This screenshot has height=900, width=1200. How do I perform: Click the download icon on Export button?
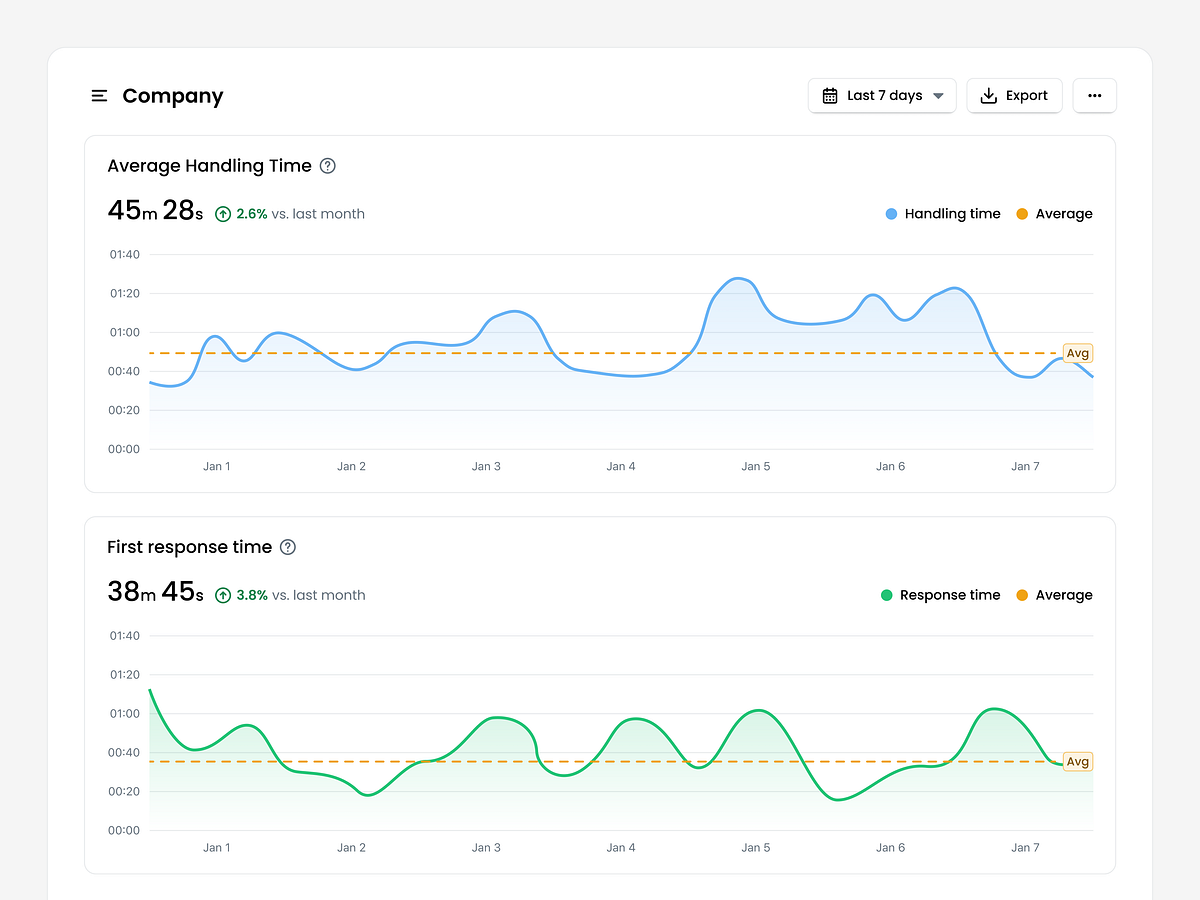(989, 95)
